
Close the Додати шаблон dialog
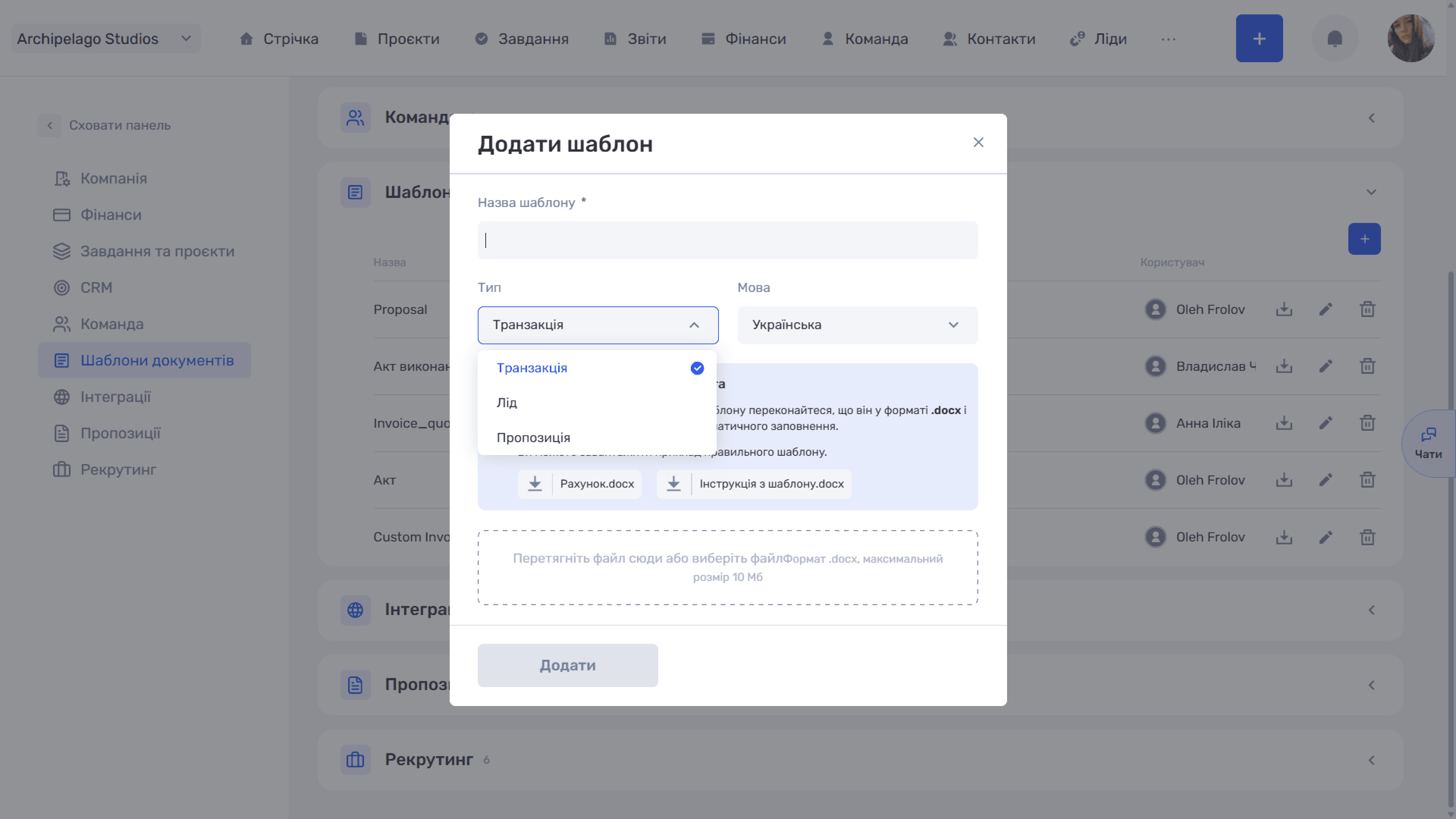click(x=978, y=143)
